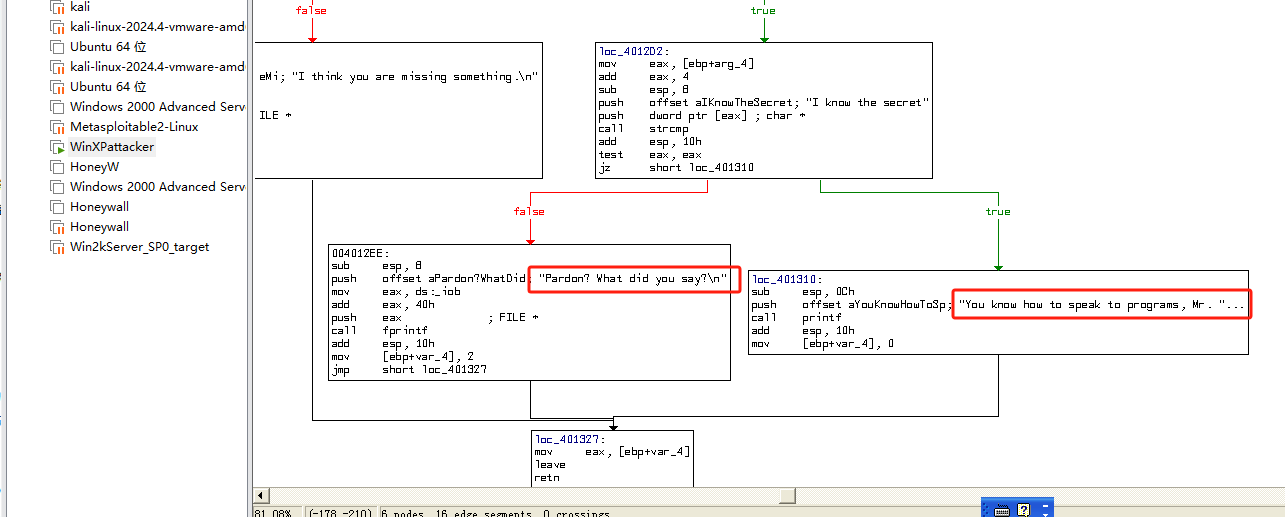Click the offset aPardon?WhatDid operand

coord(455,279)
